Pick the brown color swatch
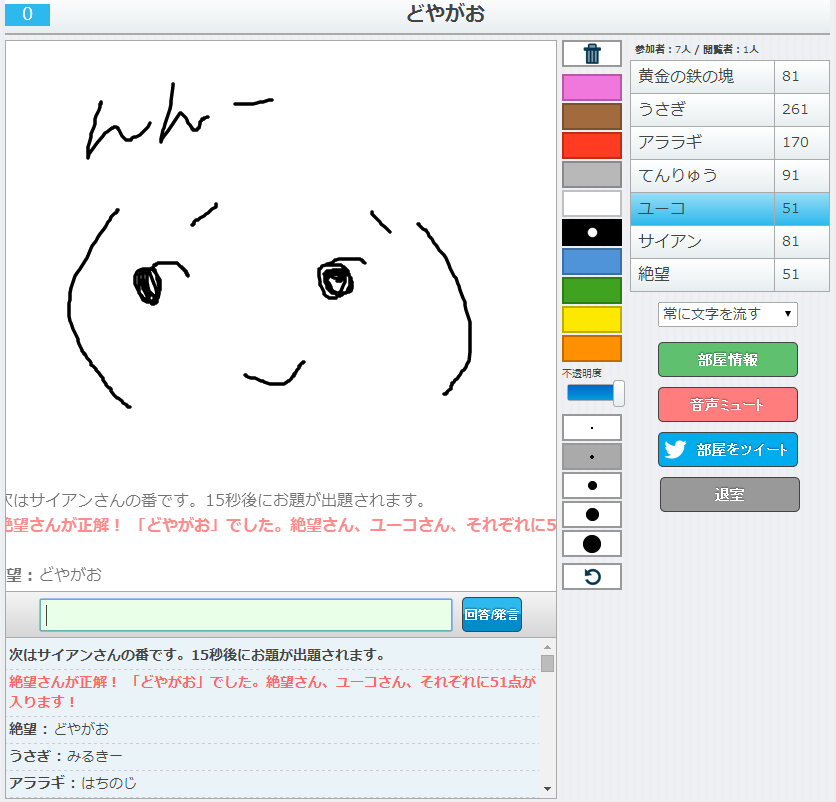Screen dimensions: 836x802 click(592, 116)
